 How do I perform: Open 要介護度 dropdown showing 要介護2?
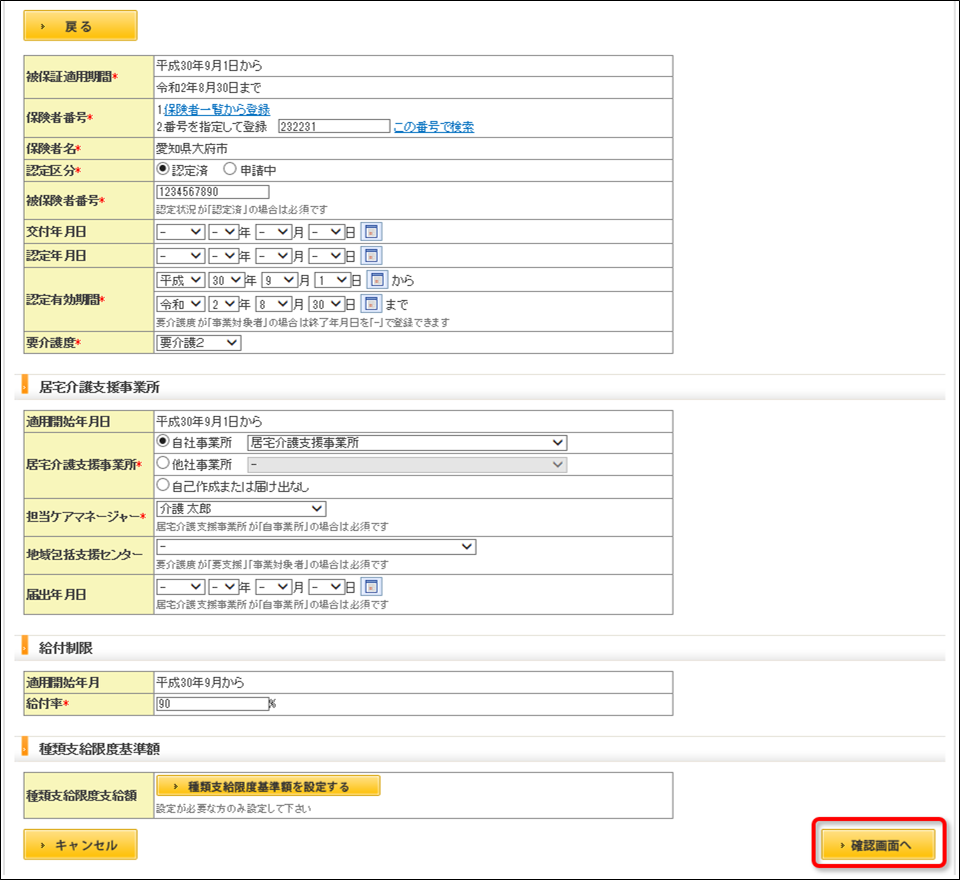point(199,343)
